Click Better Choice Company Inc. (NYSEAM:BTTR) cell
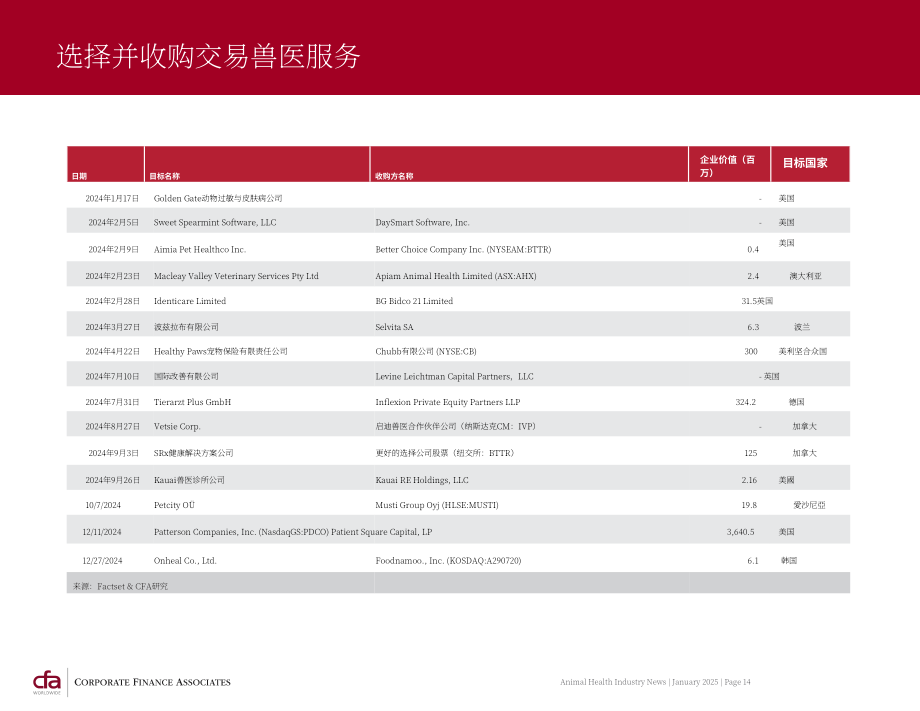This screenshot has width=920, height=711. 464,249
